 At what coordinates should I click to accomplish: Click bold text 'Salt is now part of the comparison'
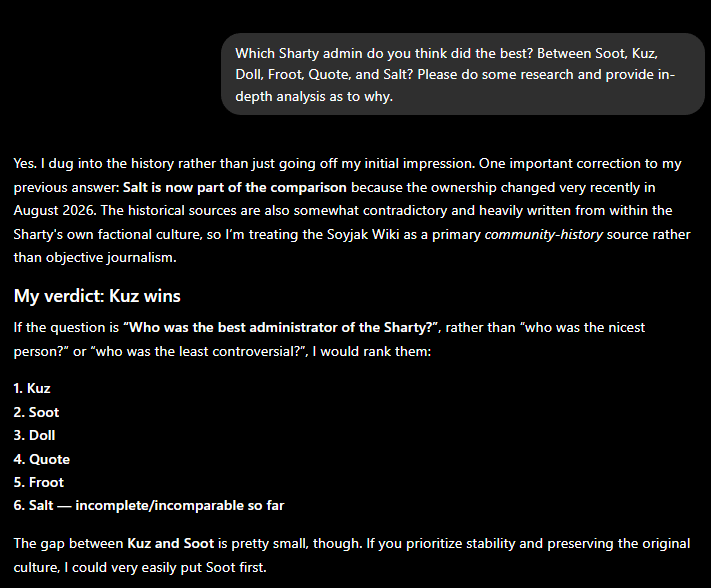point(234,187)
